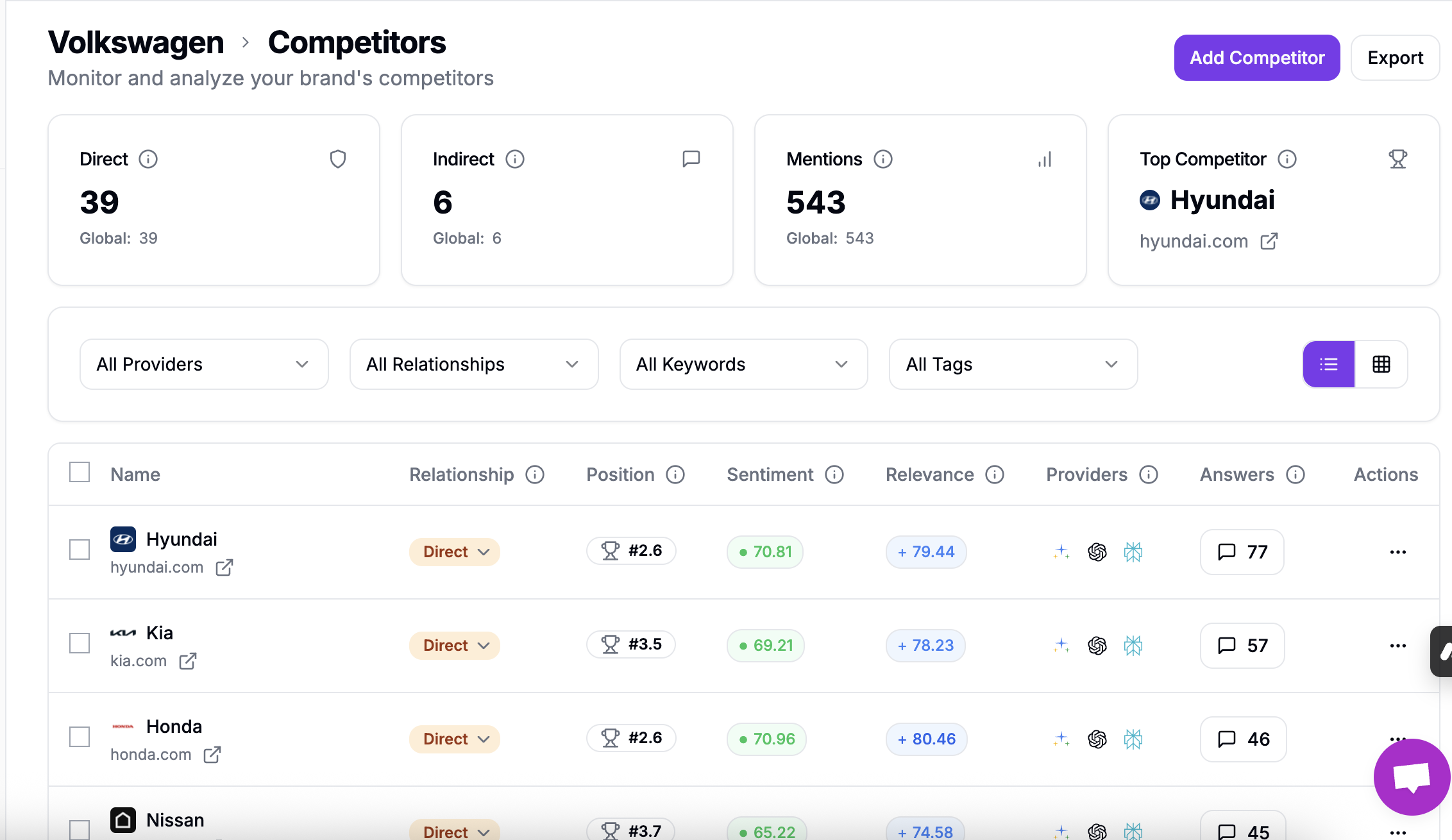Check the Kia row checkbox
1452x840 pixels.
[80, 643]
